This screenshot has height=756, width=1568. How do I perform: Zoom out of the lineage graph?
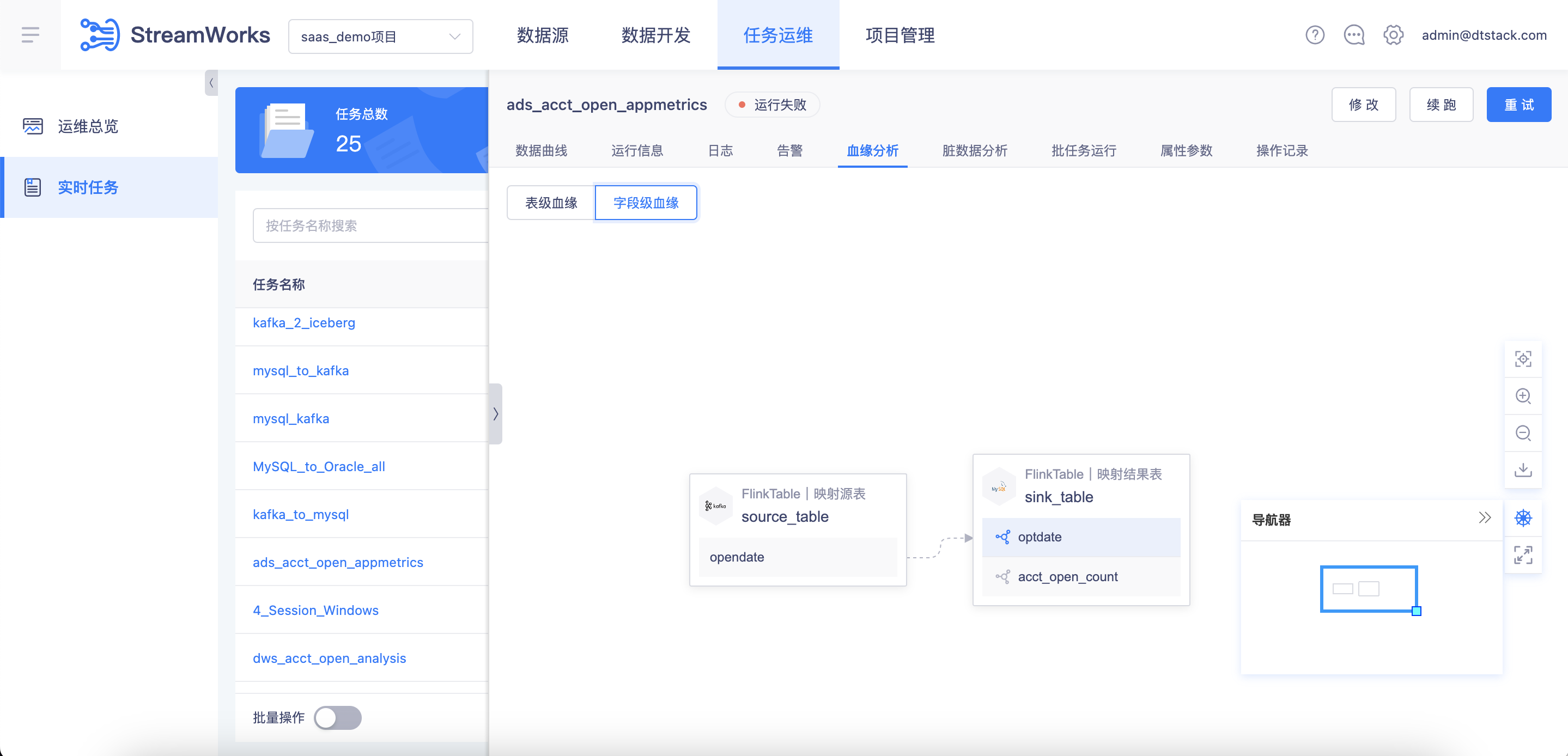pyautogui.click(x=1523, y=434)
